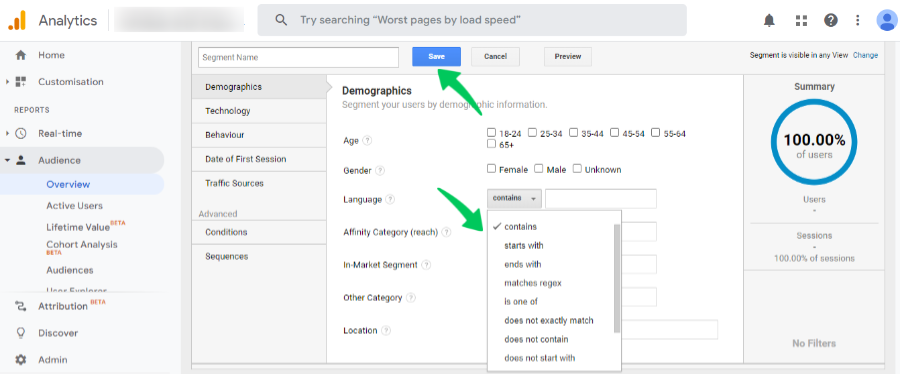
Task: Click the dropdown list scrollbar
Action: [x=617, y=278]
